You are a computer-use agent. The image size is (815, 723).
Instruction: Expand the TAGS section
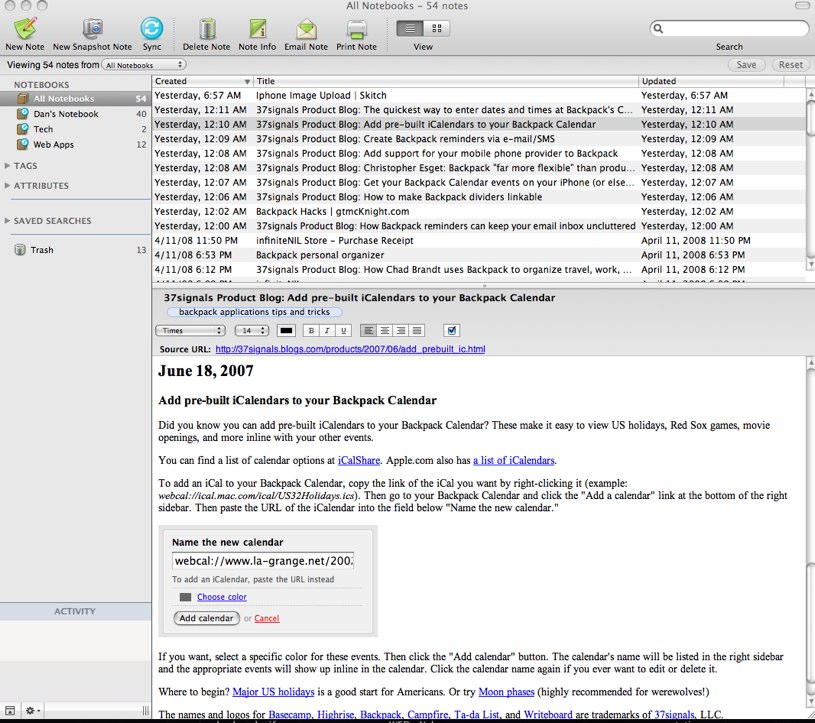click(7, 166)
